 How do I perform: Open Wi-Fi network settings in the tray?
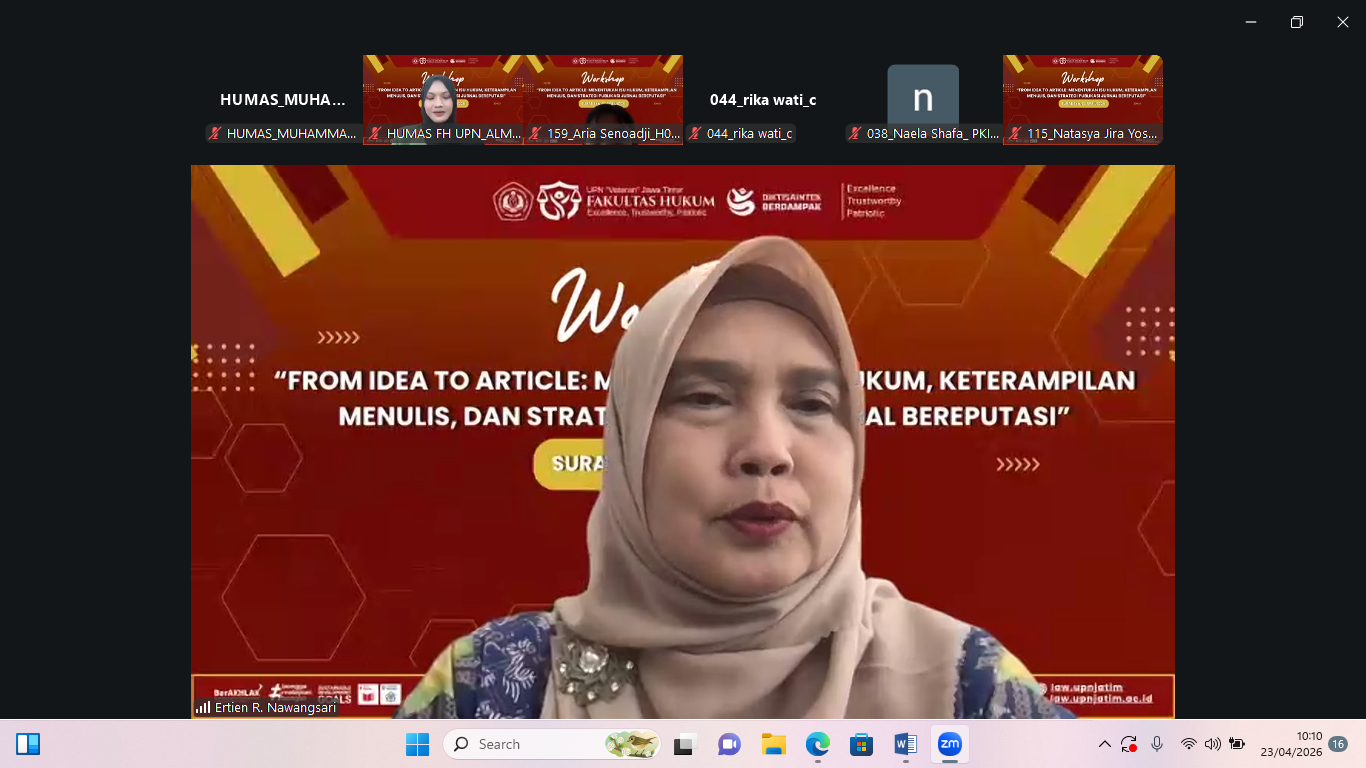coord(1188,744)
